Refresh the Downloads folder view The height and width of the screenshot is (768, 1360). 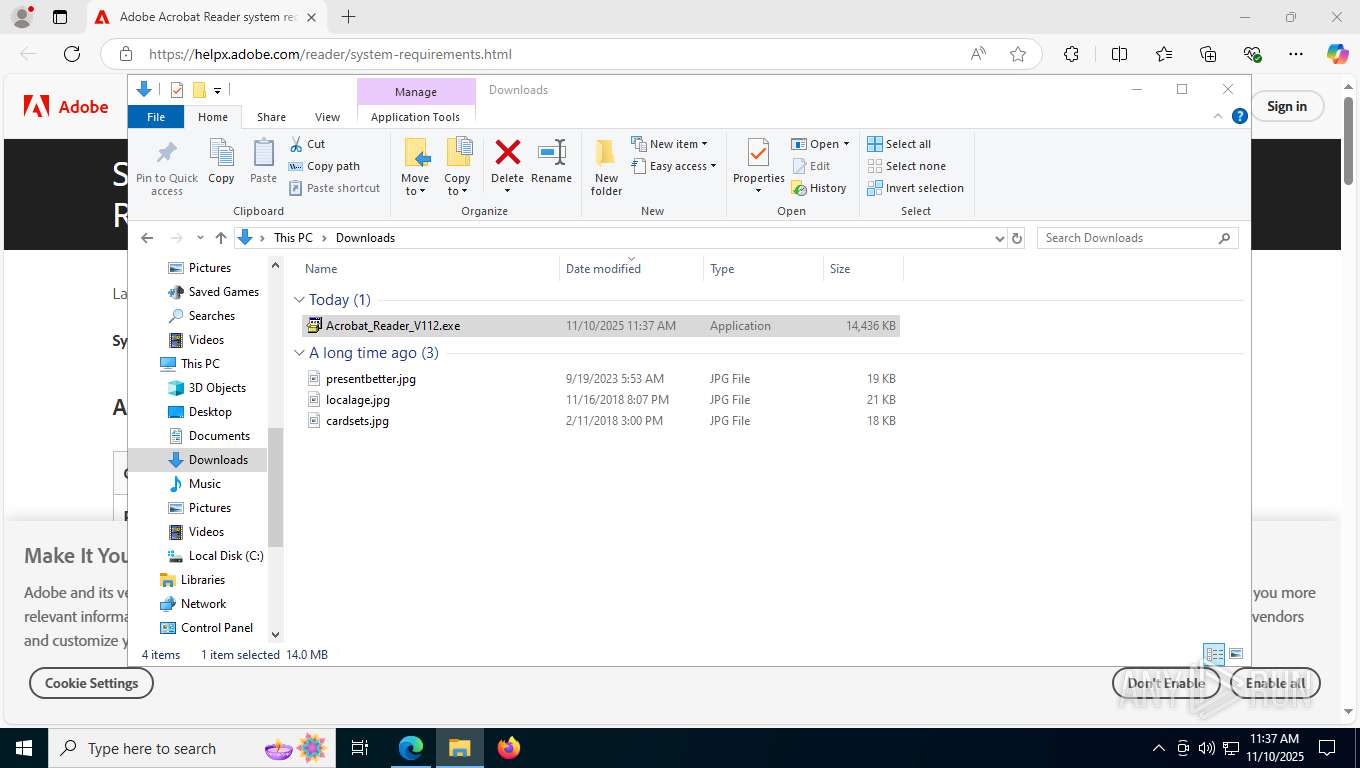click(x=1017, y=238)
